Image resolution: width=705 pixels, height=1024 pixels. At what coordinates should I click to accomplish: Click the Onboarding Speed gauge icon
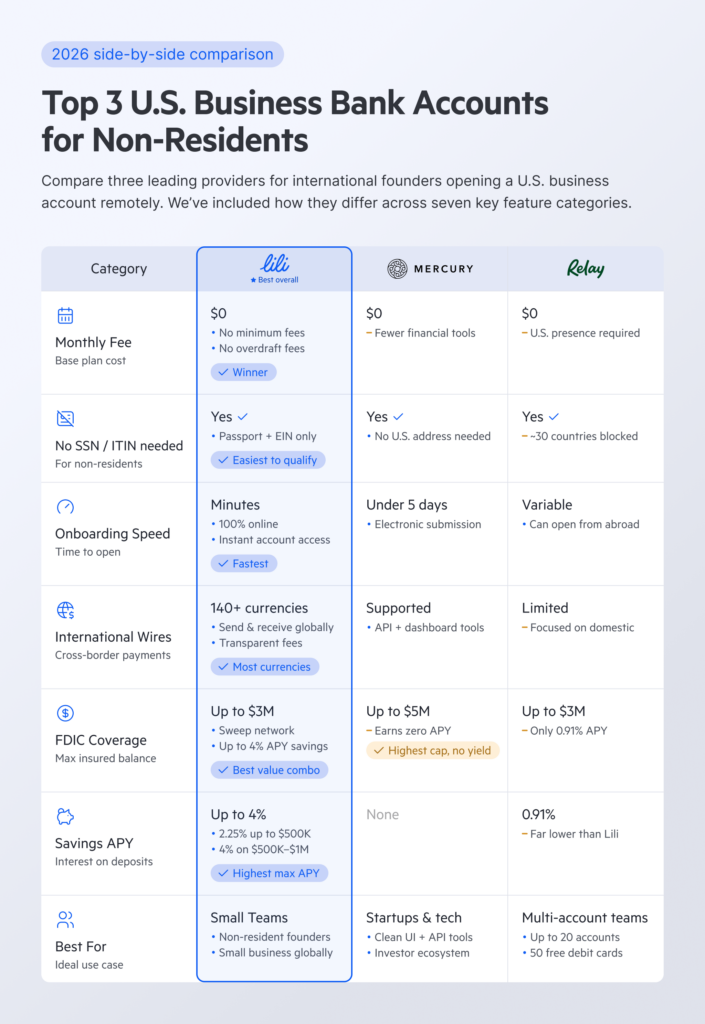(x=65, y=507)
